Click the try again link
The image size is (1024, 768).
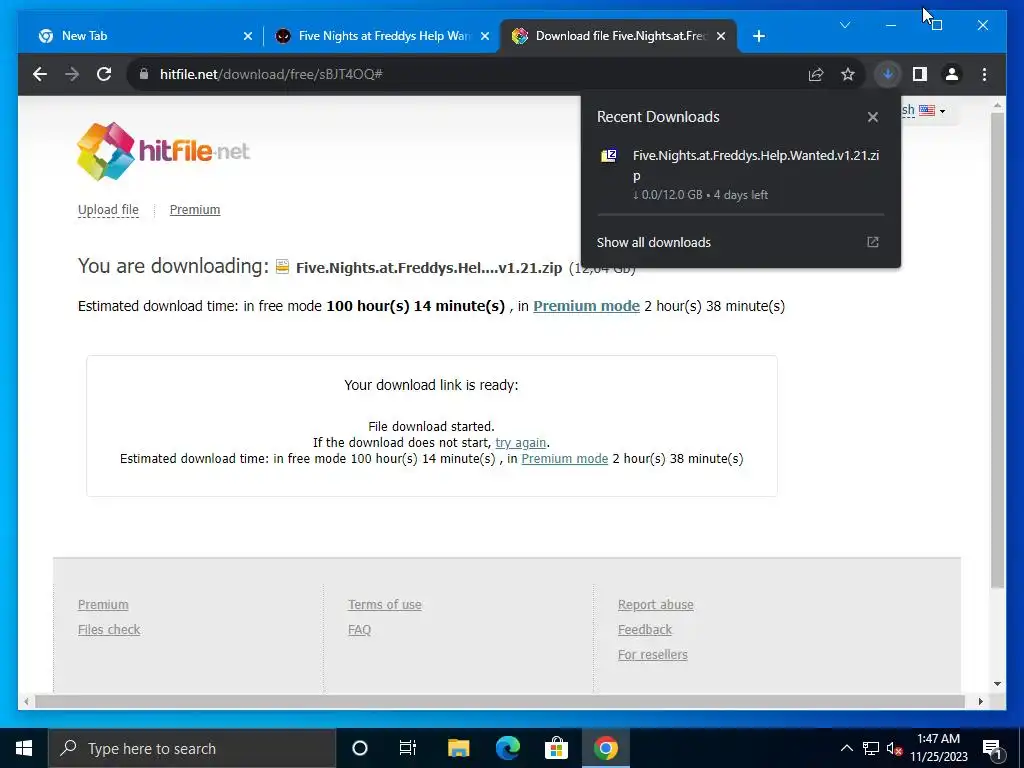point(520,443)
